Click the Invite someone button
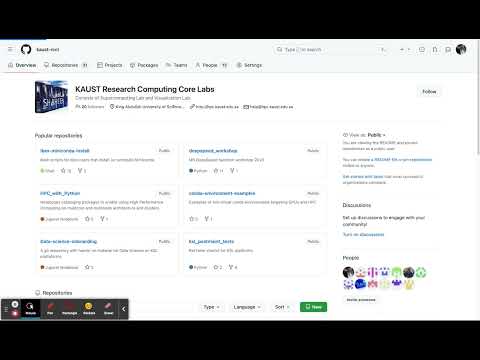Viewport: 480px width, 360px height. pos(361,300)
